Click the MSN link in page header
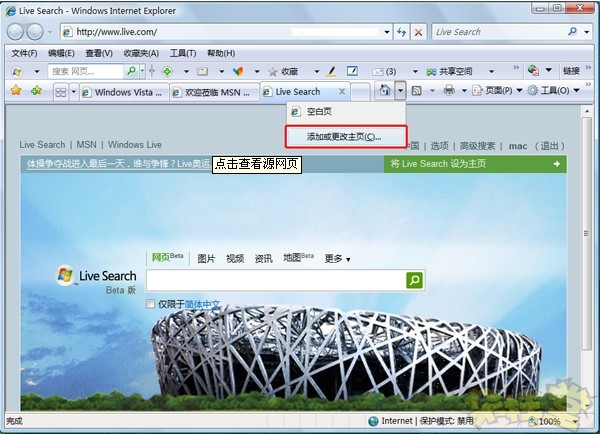 point(86,145)
